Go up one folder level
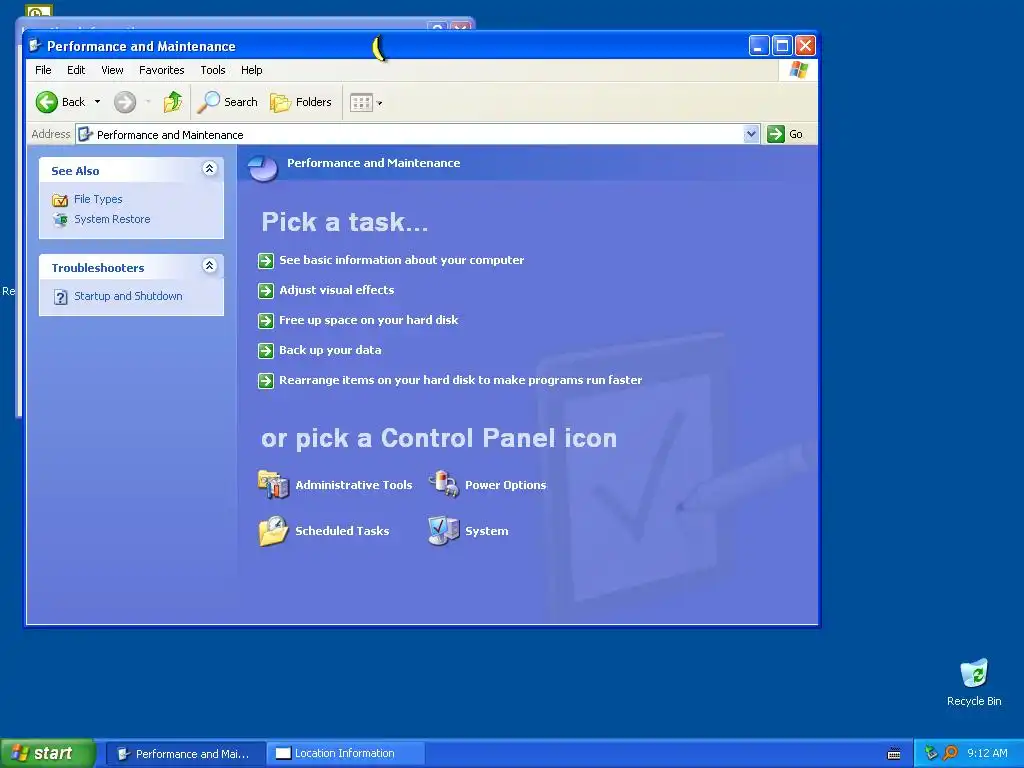Screen dimensions: 1024x768 coord(173,102)
